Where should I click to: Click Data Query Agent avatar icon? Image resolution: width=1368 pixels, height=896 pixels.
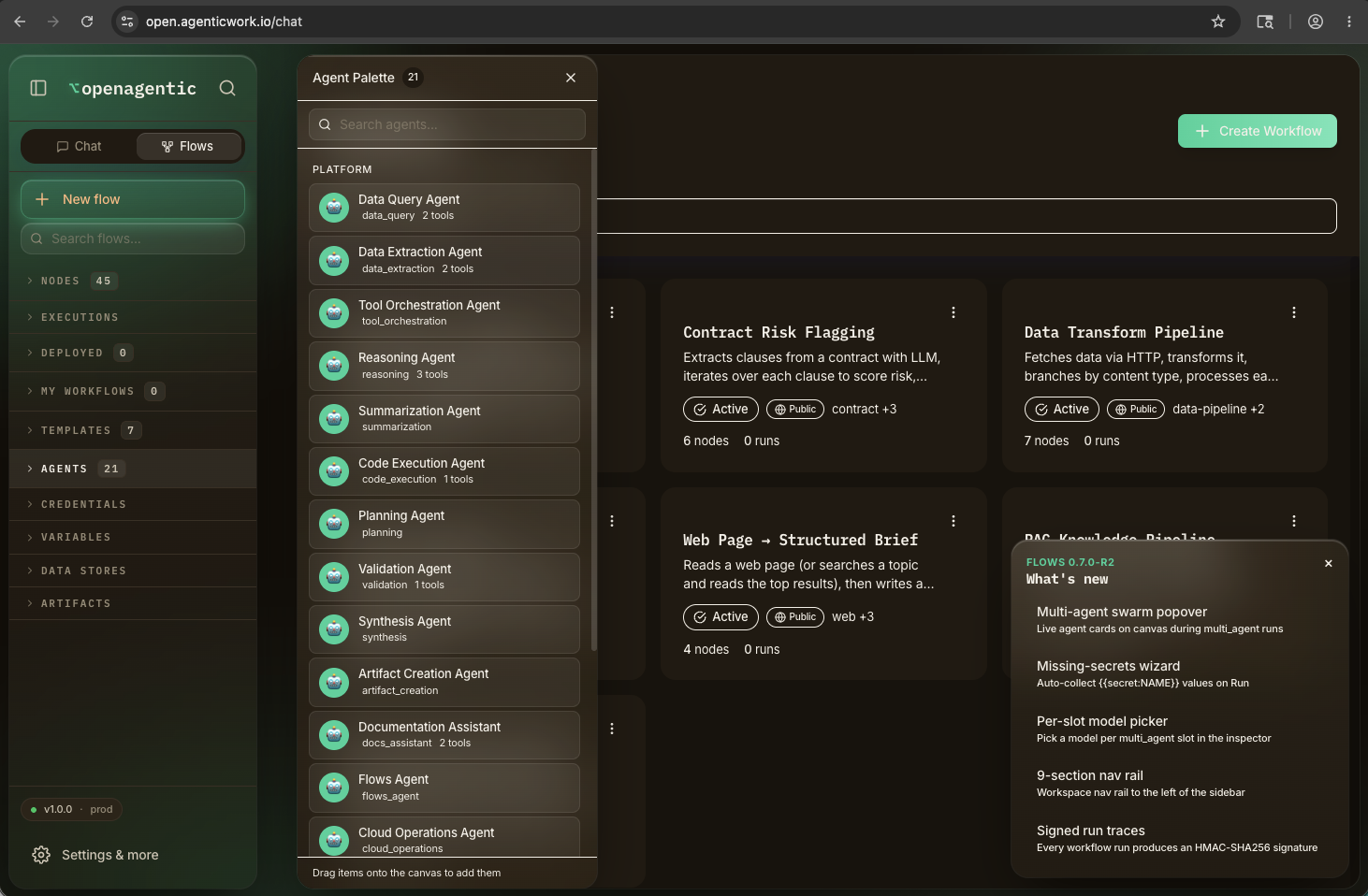[x=334, y=208]
